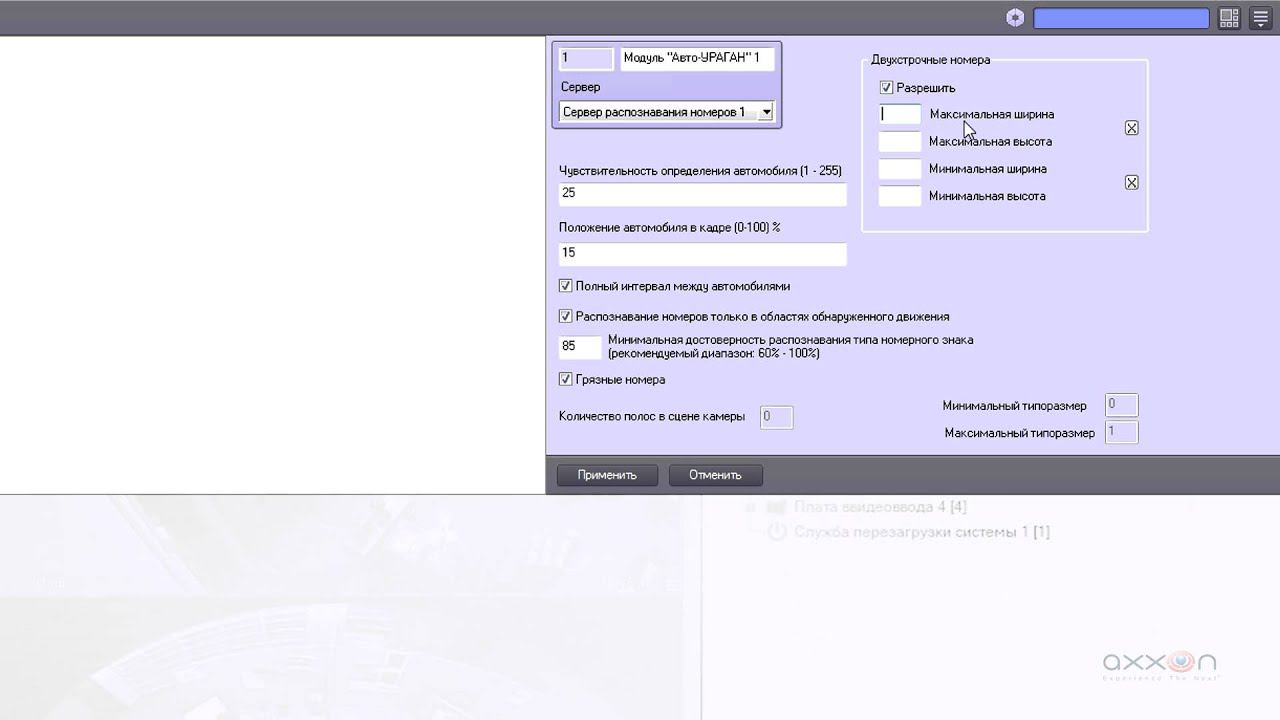Click the Минимальная высота input field
The height and width of the screenshot is (720, 1280).
tap(900, 196)
